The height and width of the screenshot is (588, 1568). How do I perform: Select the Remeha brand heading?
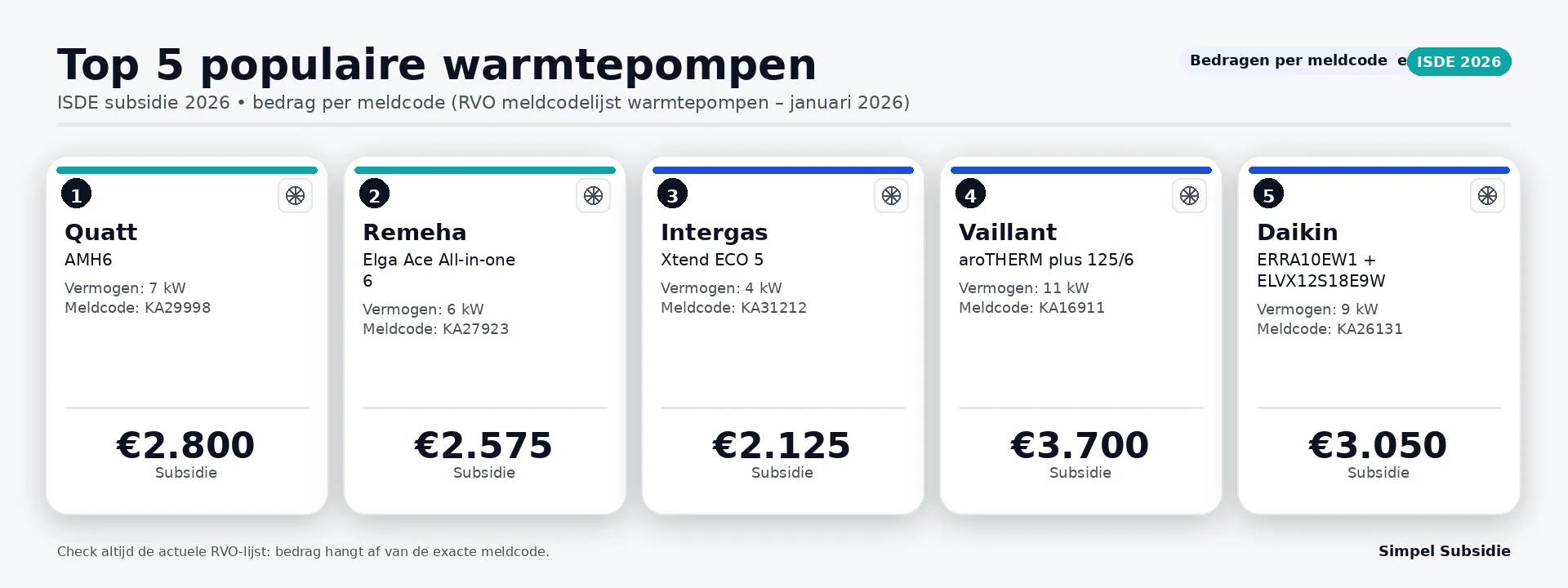pyautogui.click(x=414, y=233)
